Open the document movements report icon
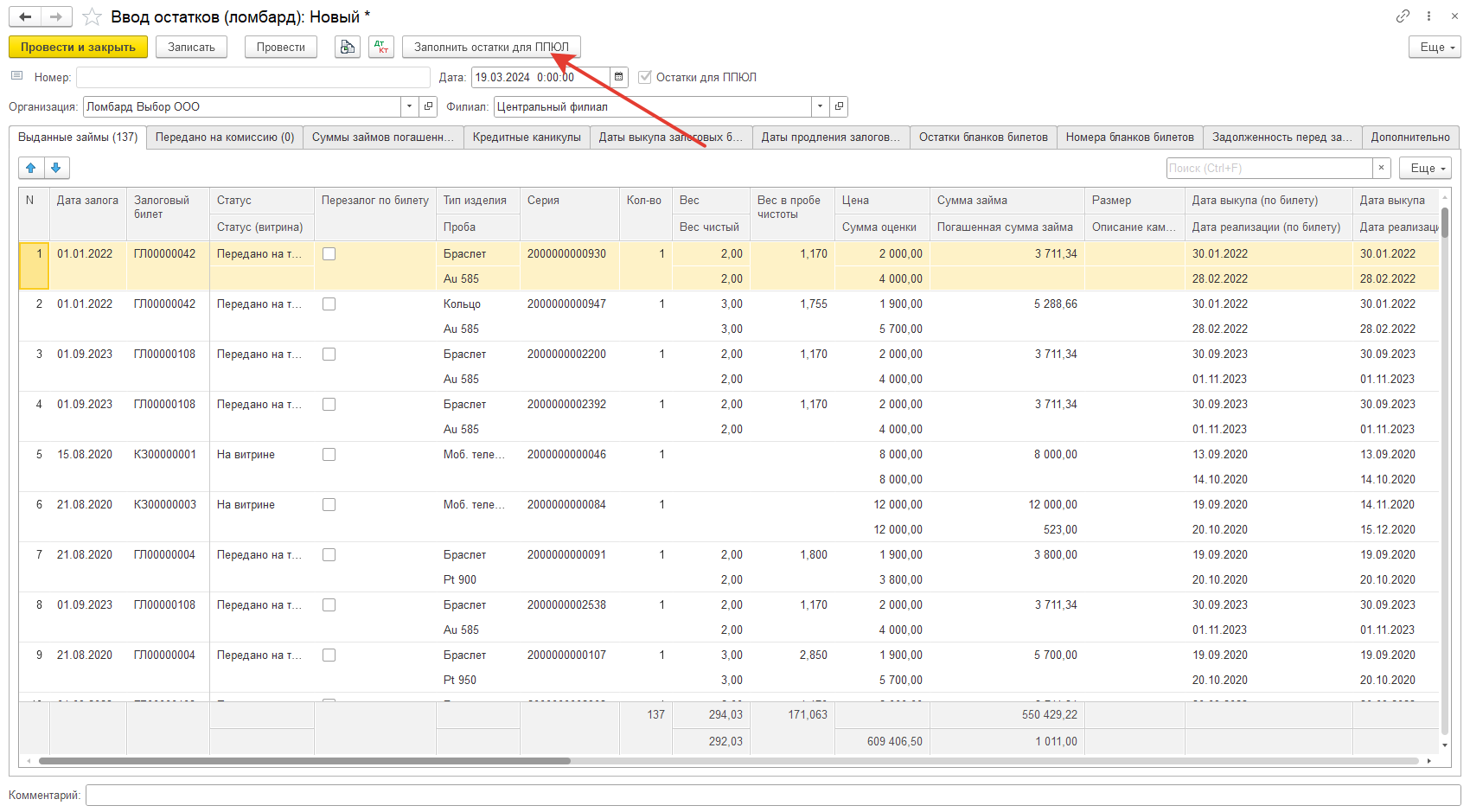Image resolution: width=1470 pixels, height=812 pixels. tap(348, 47)
